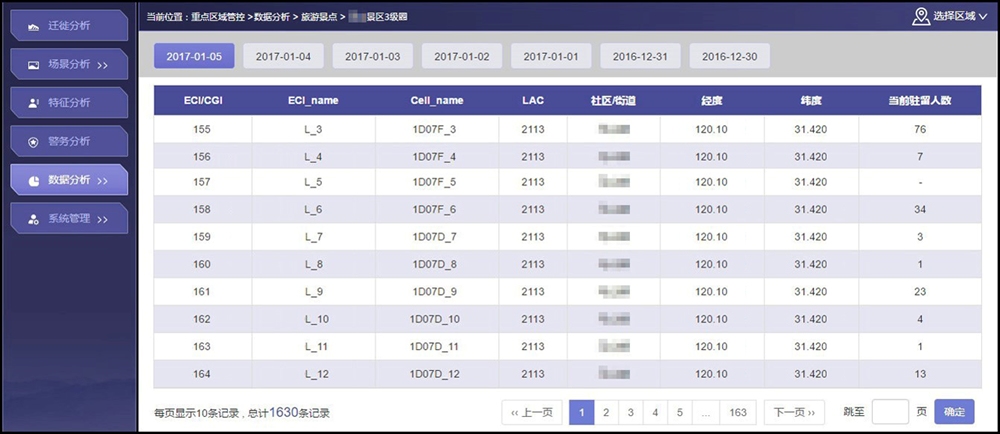Click the 上一页 previous page button

(x=530, y=412)
